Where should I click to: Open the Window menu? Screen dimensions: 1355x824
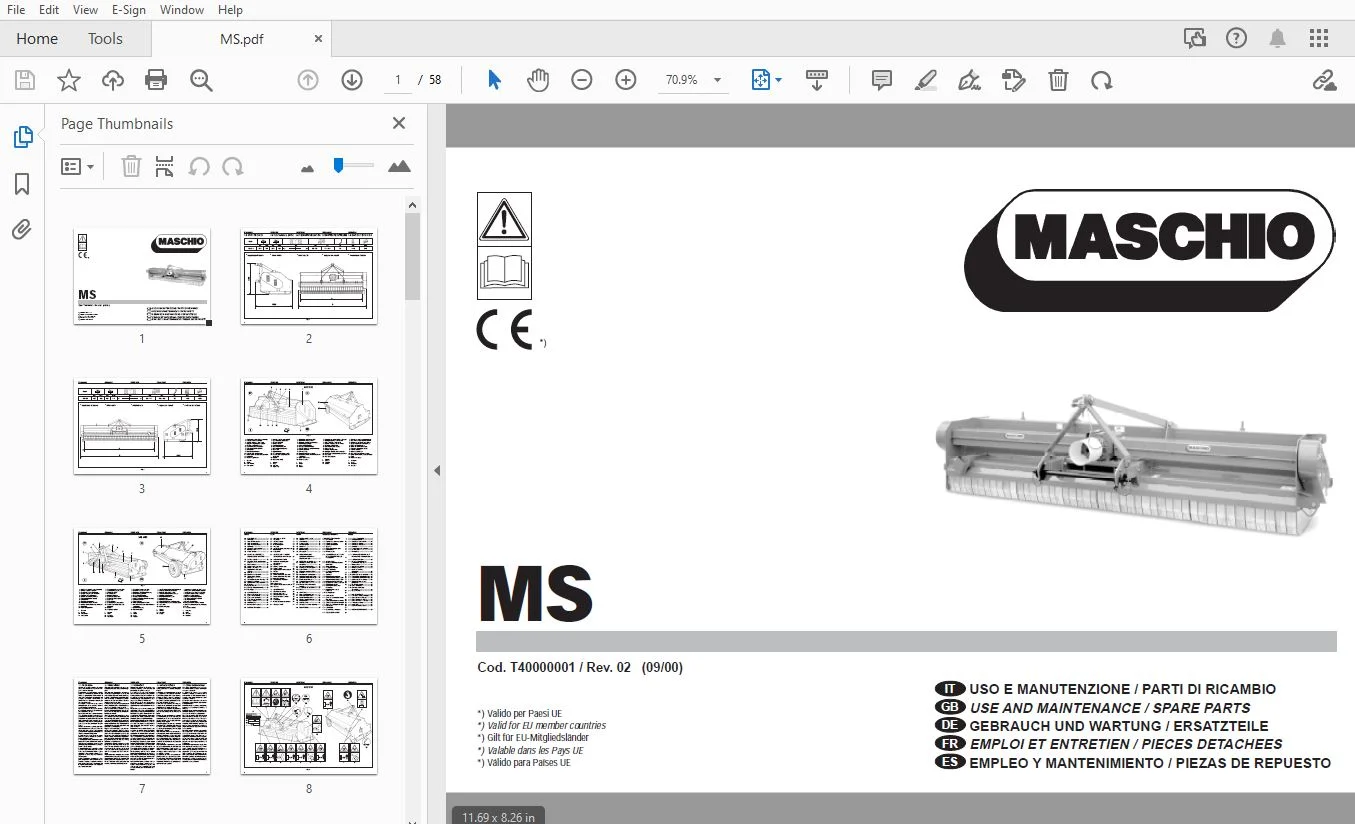(x=182, y=10)
